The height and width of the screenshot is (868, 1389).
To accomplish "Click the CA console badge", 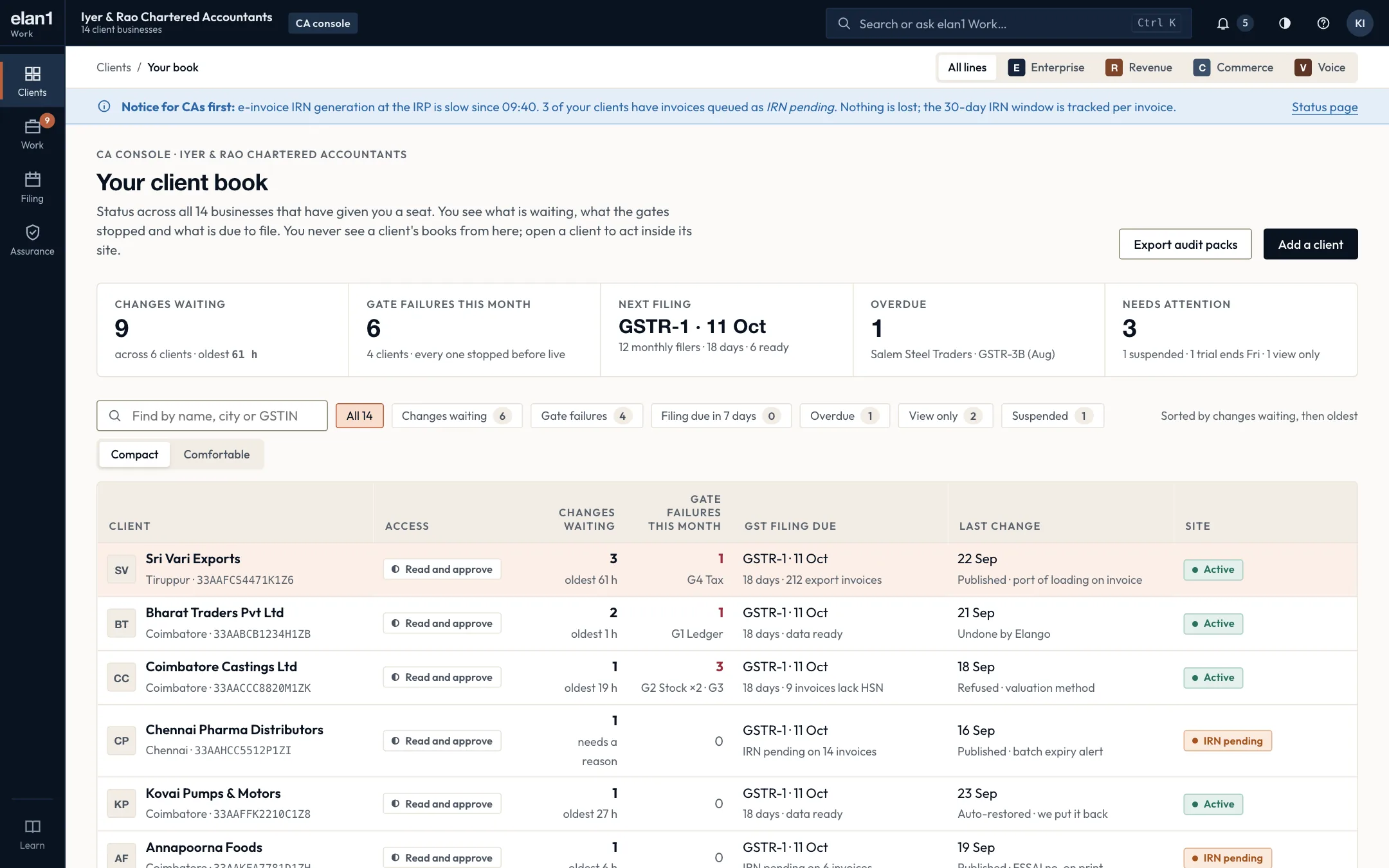I will pyautogui.click(x=323, y=23).
